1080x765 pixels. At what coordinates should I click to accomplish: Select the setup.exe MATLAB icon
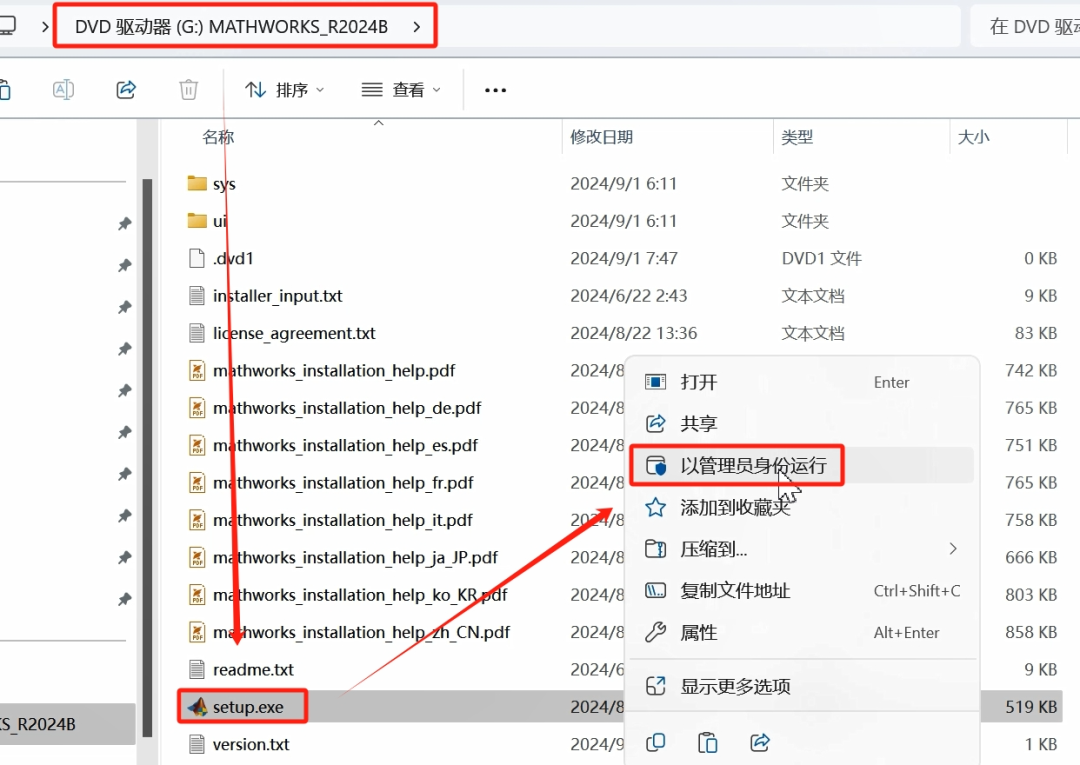[x=198, y=706]
